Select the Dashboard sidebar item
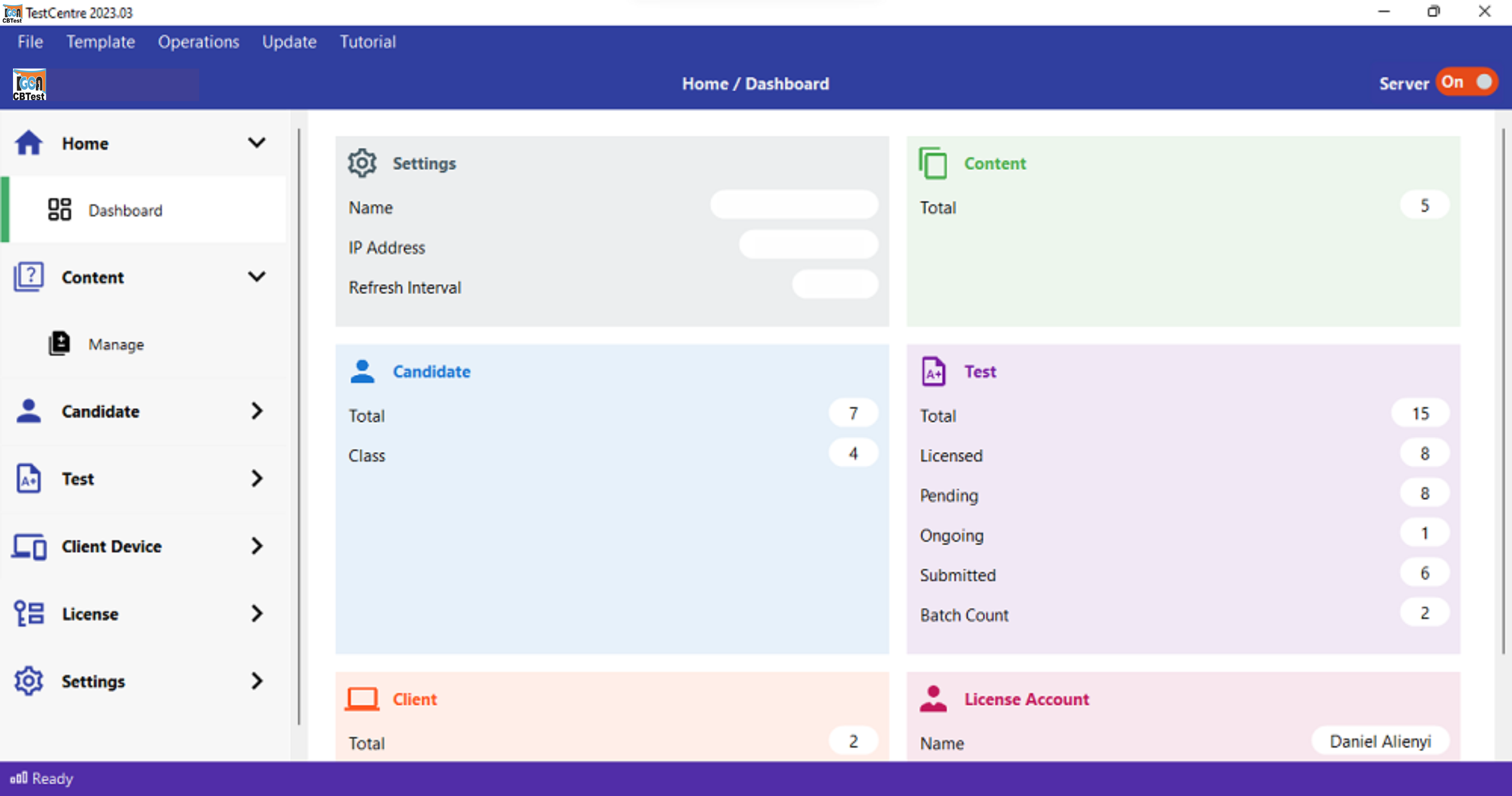The height and width of the screenshot is (796, 1512). pyautogui.click(x=125, y=210)
